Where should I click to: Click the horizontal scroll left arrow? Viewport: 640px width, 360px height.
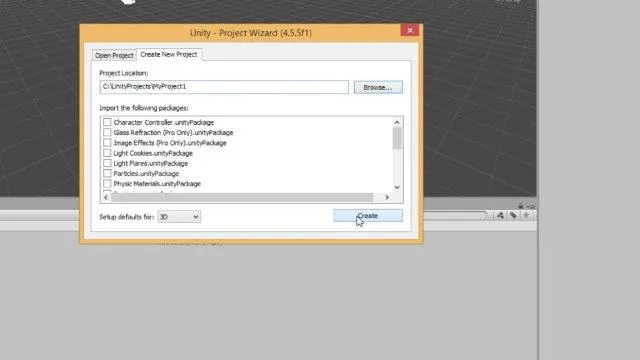point(106,198)
